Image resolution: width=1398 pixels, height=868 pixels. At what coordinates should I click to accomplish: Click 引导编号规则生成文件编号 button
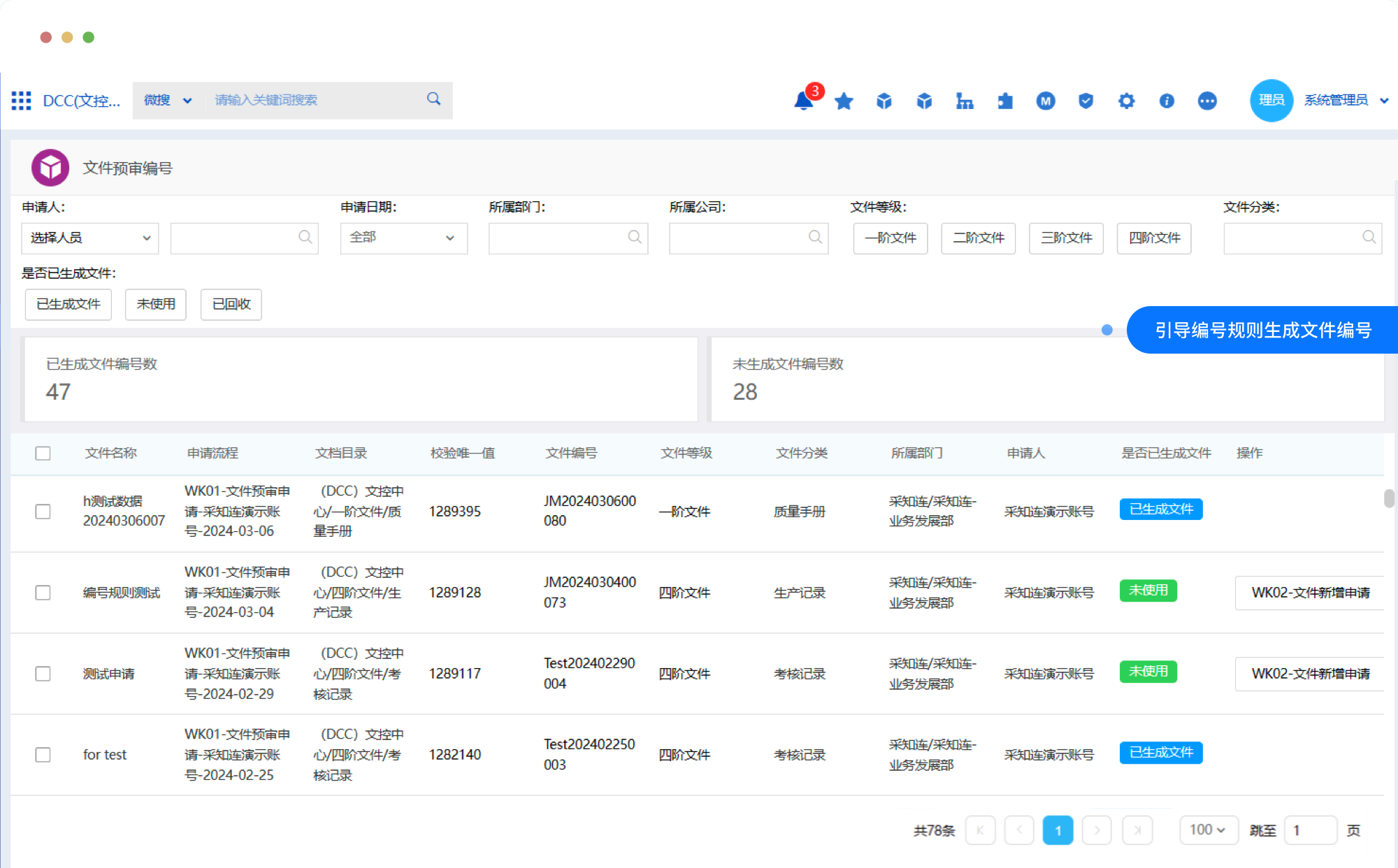1262,330
